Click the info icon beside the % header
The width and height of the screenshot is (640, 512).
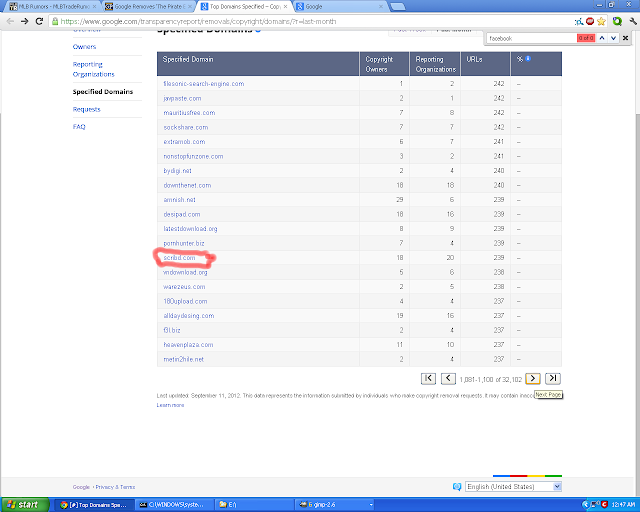pyautogui.click(x=528, y=58)
